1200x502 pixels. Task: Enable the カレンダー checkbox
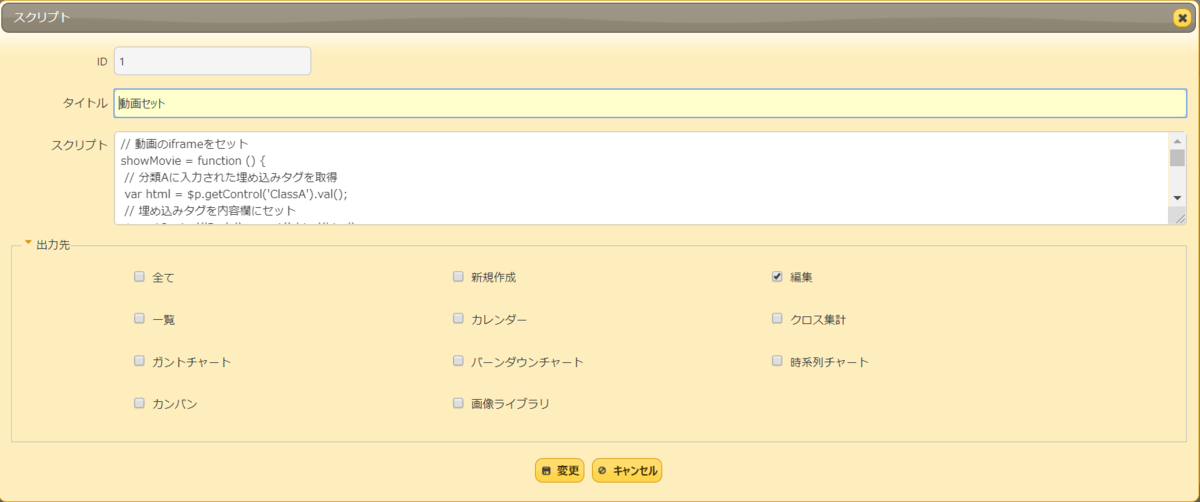pos(458,319)
